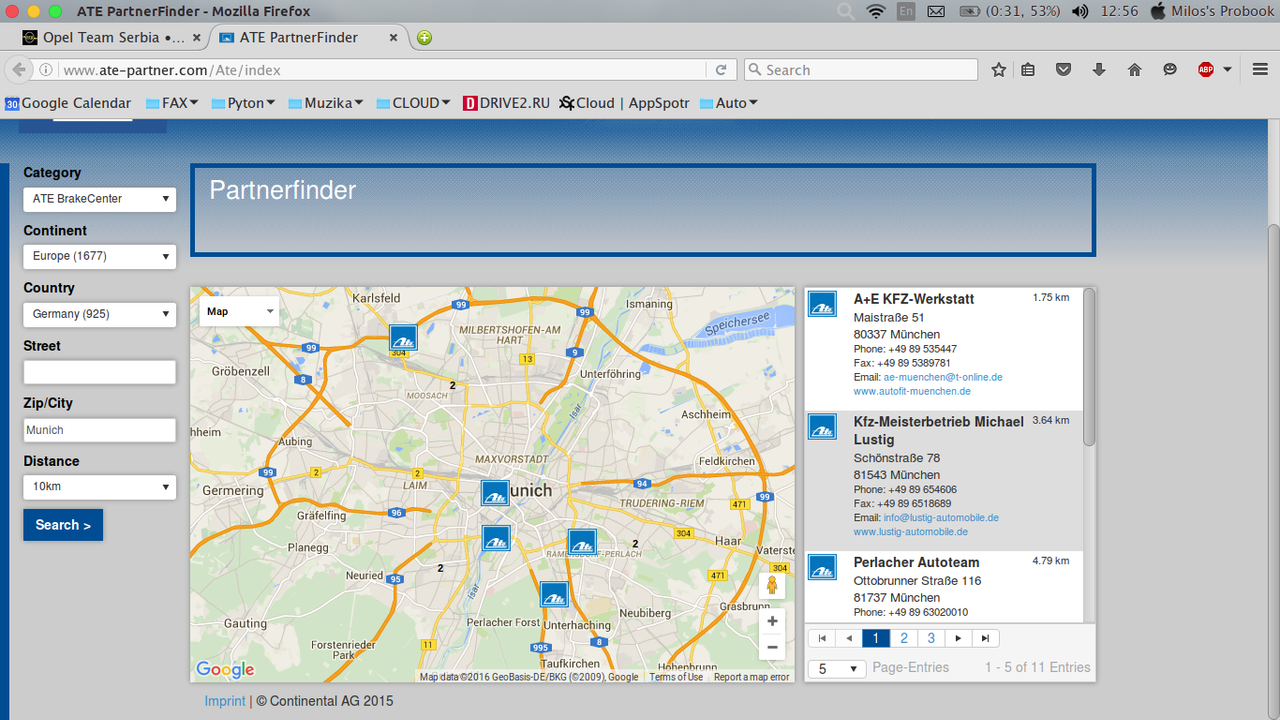This screenshot has width=1280, height=720.
Task: Open map Terms of Use link
Action: coord(676,677)
